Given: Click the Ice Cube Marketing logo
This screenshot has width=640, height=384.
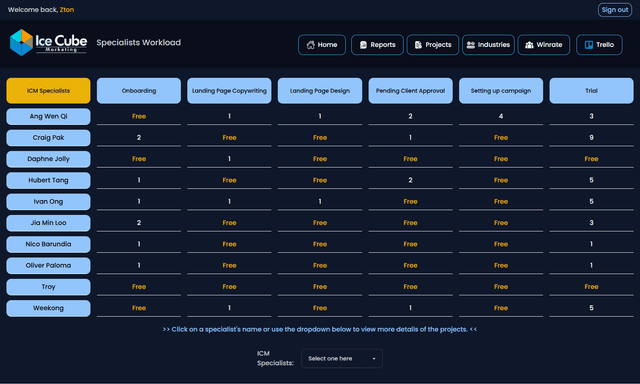Looking at the screenshot, I should [48, 42].
